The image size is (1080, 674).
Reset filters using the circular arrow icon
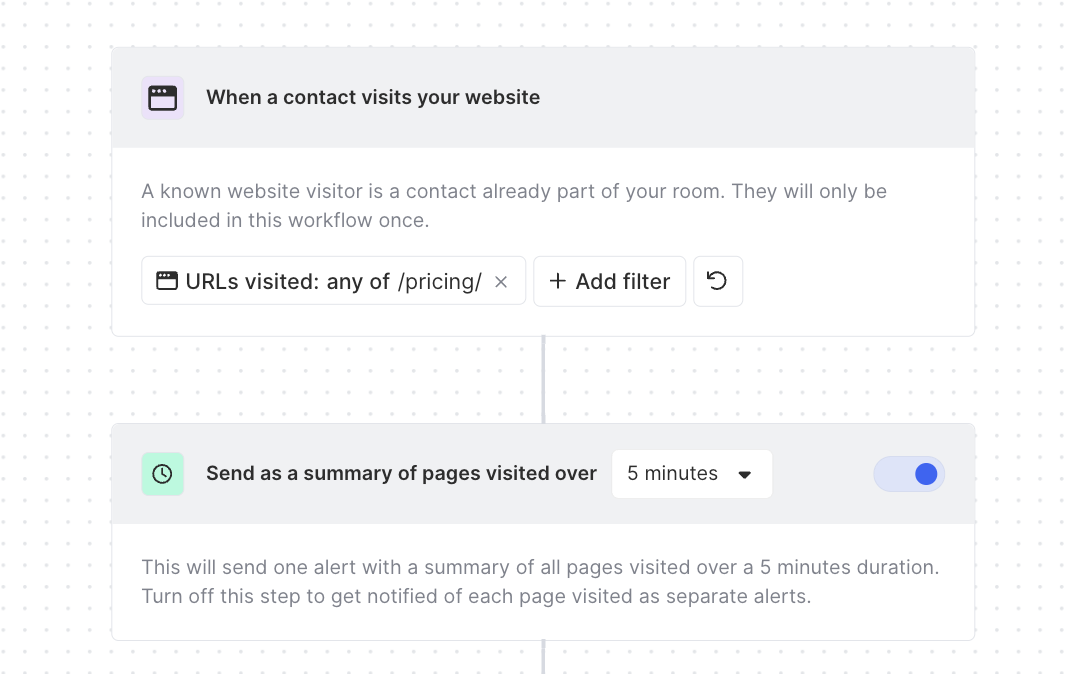pos(717,281)
